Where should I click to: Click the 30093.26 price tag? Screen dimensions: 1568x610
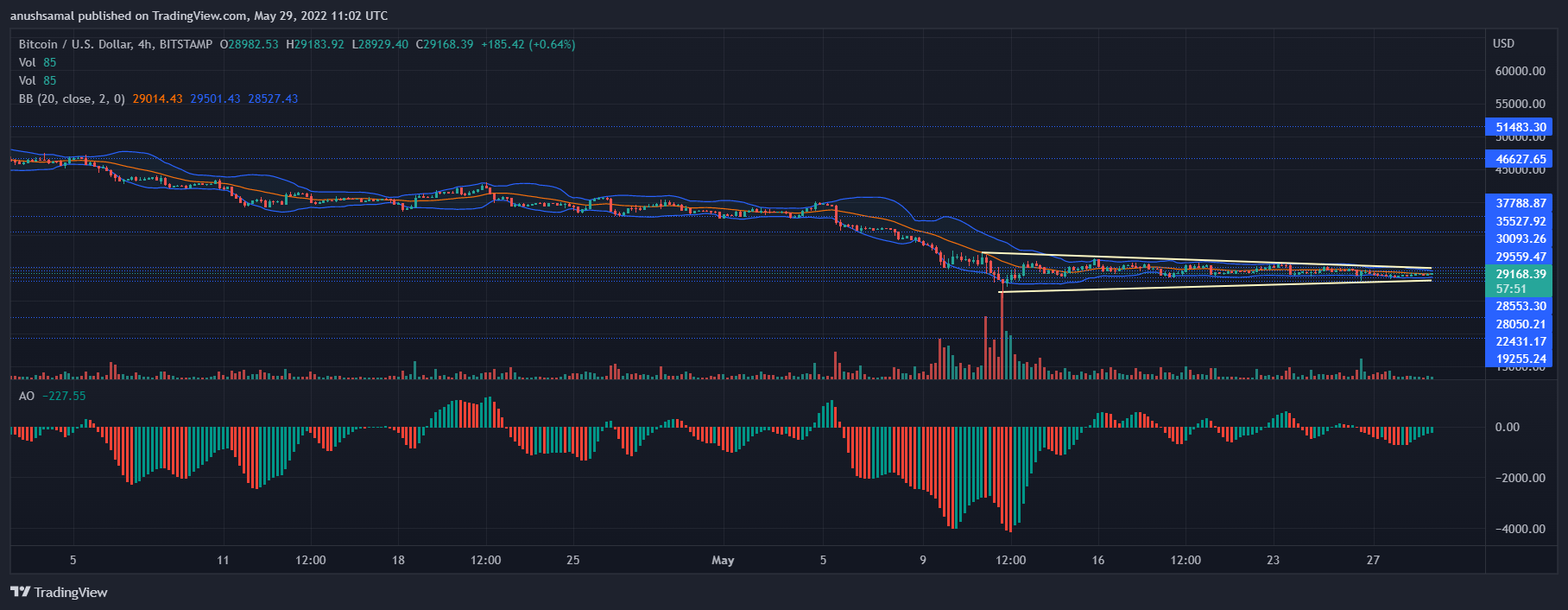pyautogui.click(x=1519, y=238)
